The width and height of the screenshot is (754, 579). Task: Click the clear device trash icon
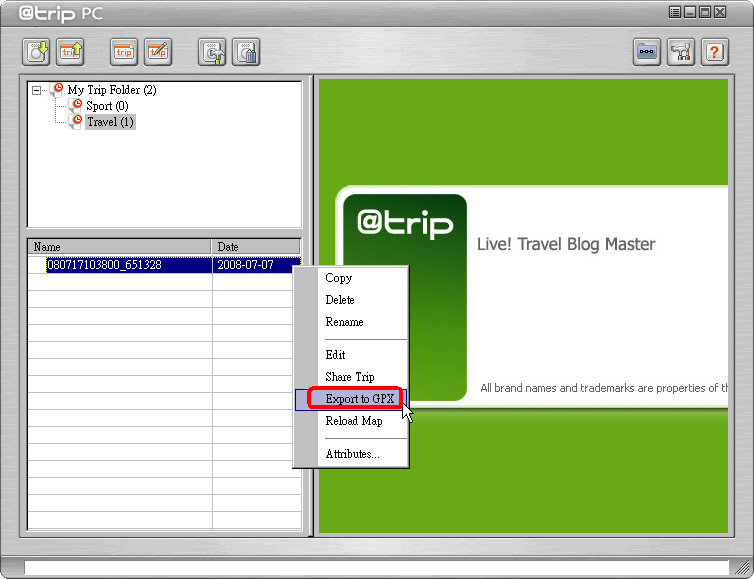click(246, 52)
